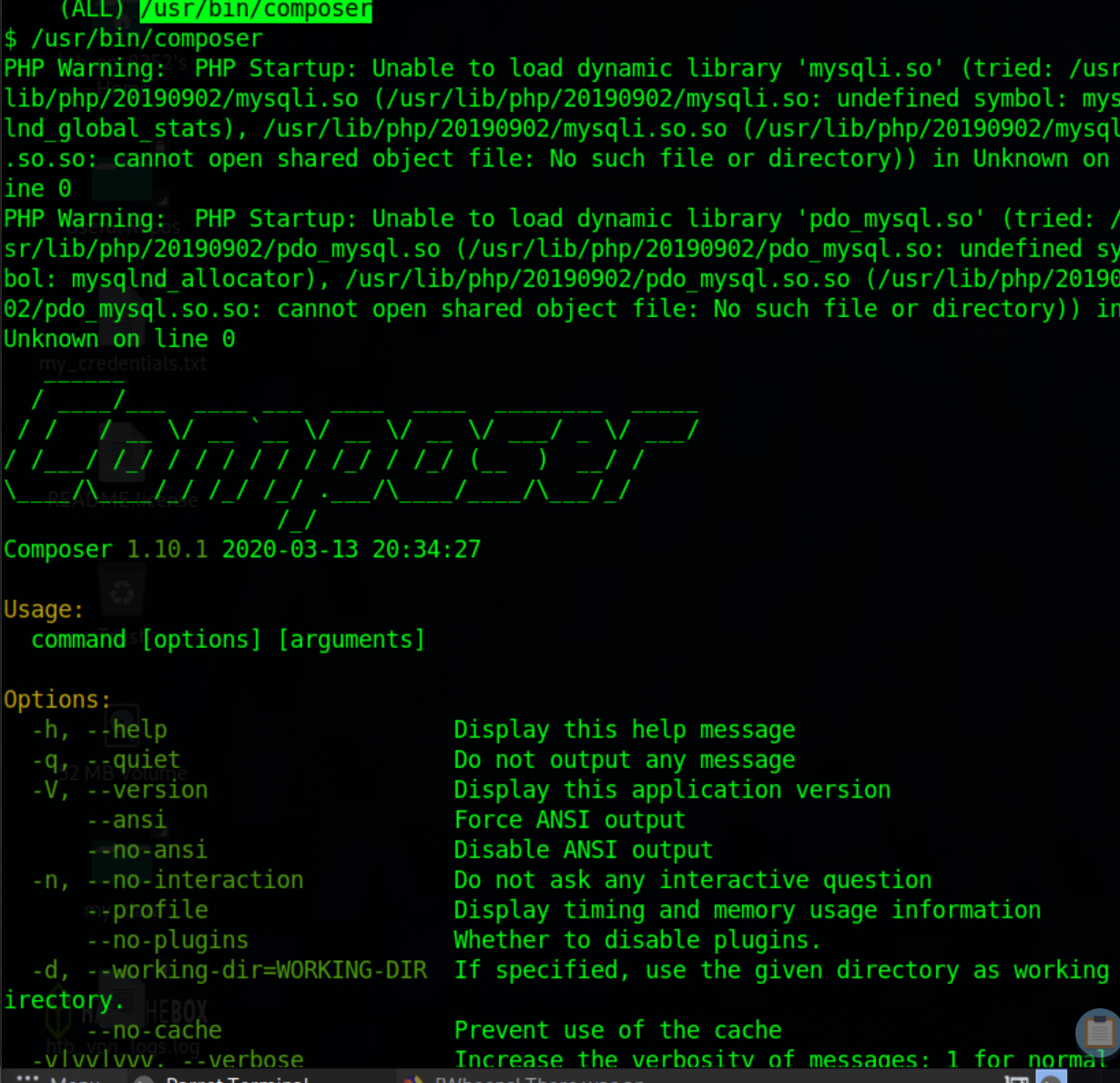Click the '--ansi' option

coord(127,820)
